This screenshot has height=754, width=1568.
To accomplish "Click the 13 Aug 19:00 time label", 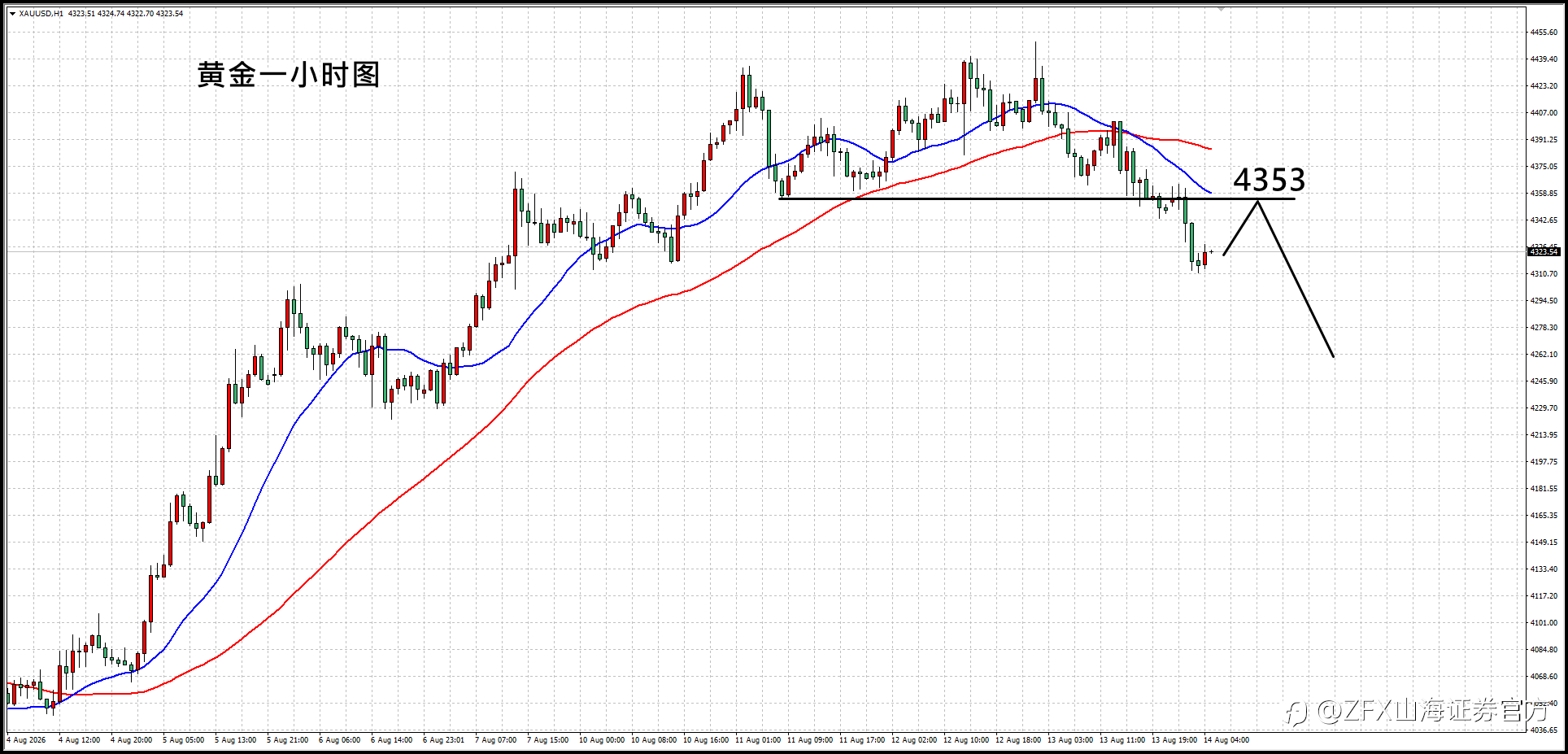I will (x=1174, y=740).
